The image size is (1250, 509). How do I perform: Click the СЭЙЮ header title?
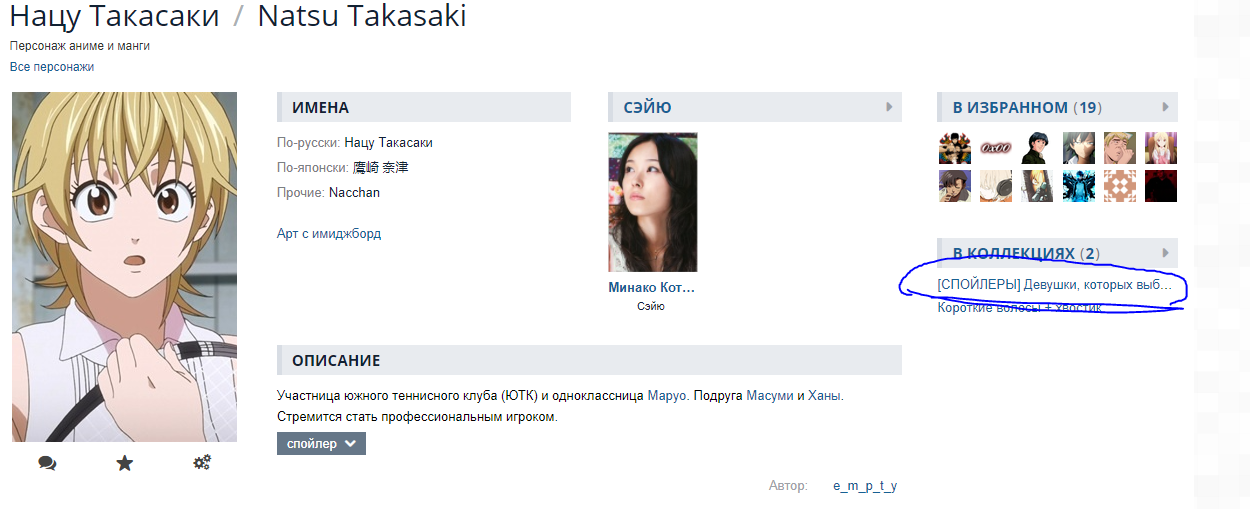click(x=647, y=107)
